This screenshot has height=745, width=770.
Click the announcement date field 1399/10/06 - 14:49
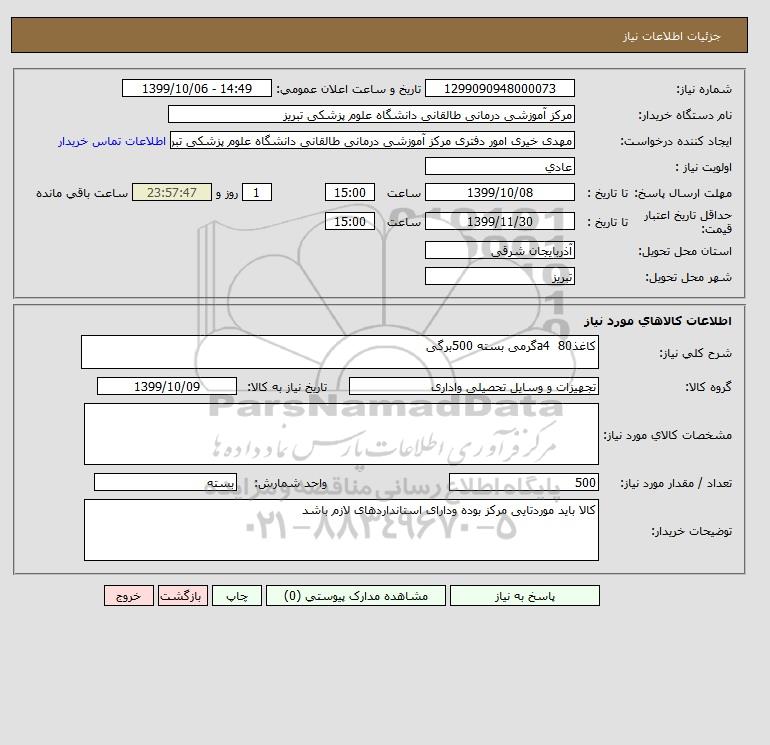coord(196,88)
